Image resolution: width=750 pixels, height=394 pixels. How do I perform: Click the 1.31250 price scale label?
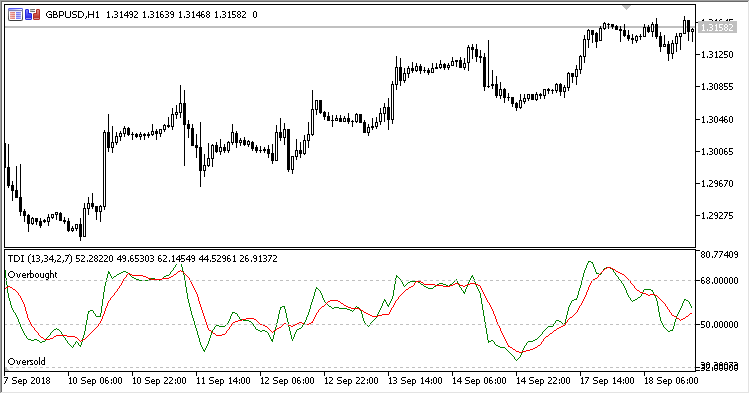coord(717,55)
